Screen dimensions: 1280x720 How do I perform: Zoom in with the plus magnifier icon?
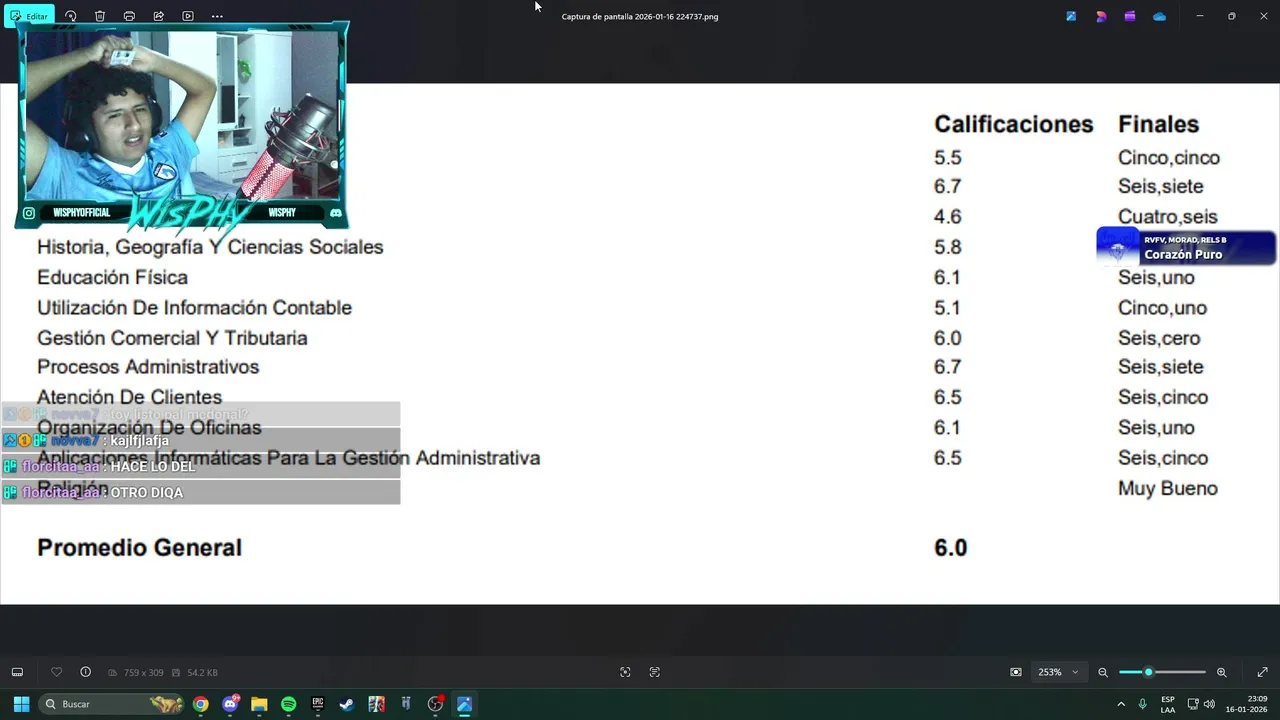pos(1221,672)
